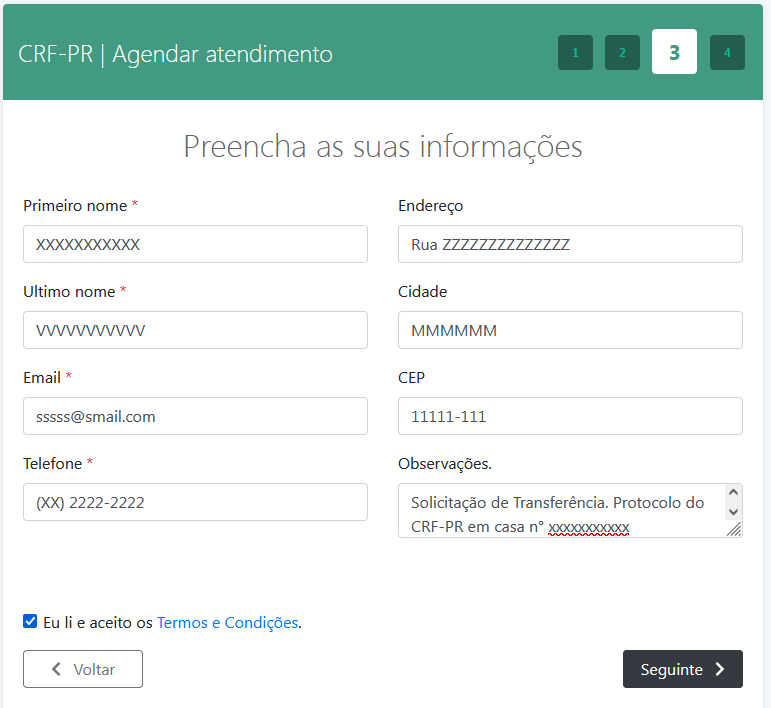Click the active step 3 indicator
This screenshot has width=771, height=708.
pos(674,52)
